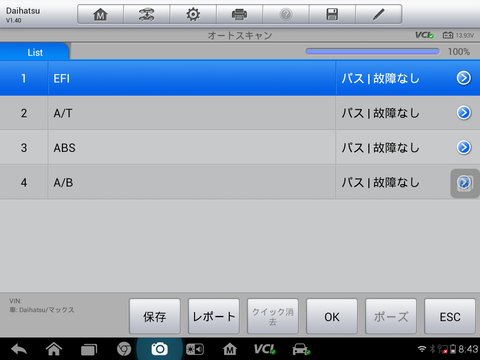Select the A/T system name
The image size is (480, 360).
63,113
